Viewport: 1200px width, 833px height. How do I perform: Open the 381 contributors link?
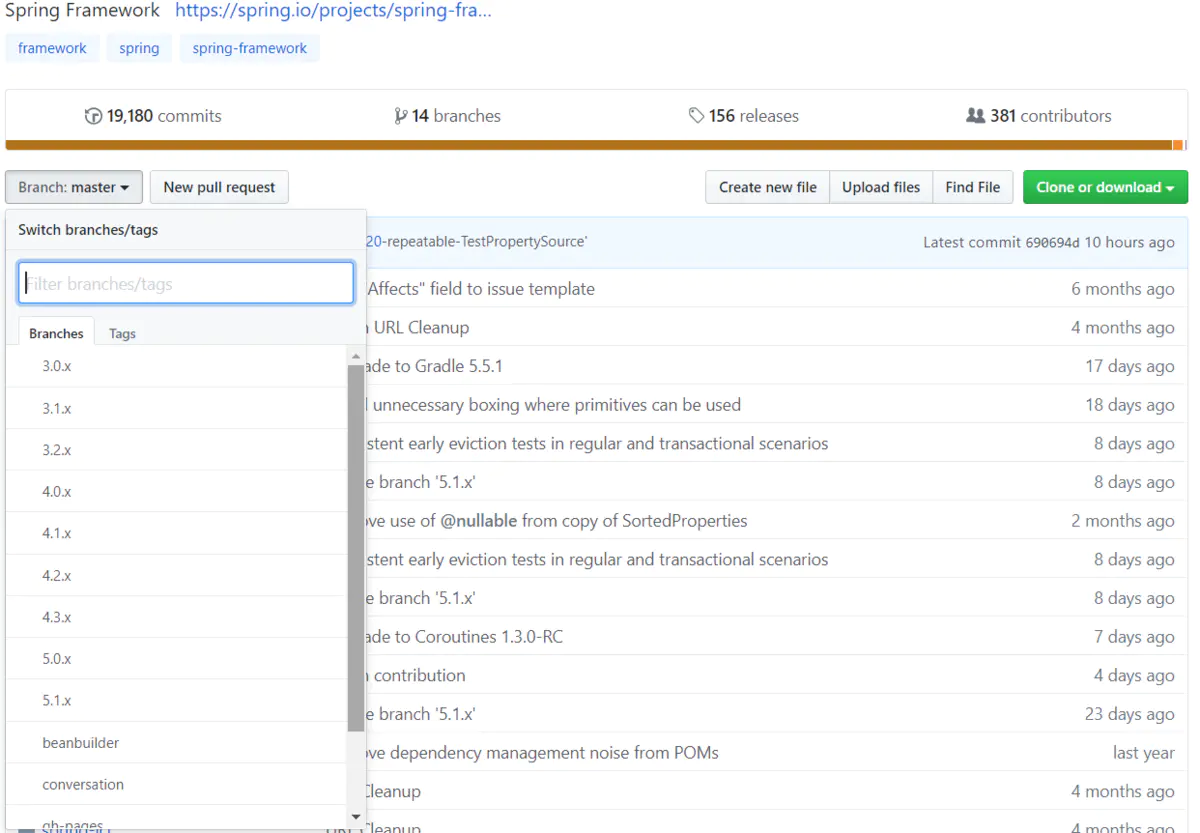coord(1039,116)
